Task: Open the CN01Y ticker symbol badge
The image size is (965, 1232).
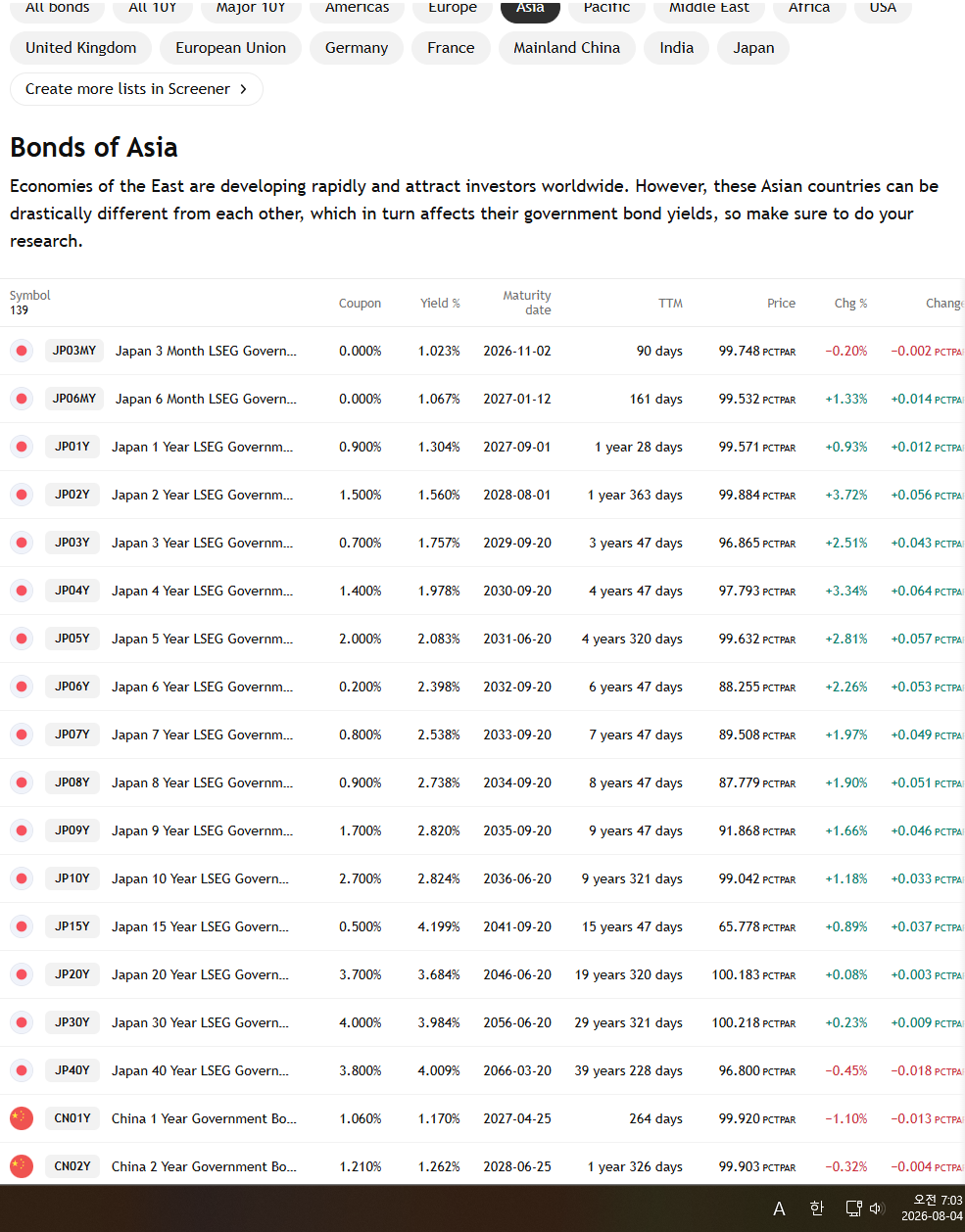Action: [x=72, y=1118]
